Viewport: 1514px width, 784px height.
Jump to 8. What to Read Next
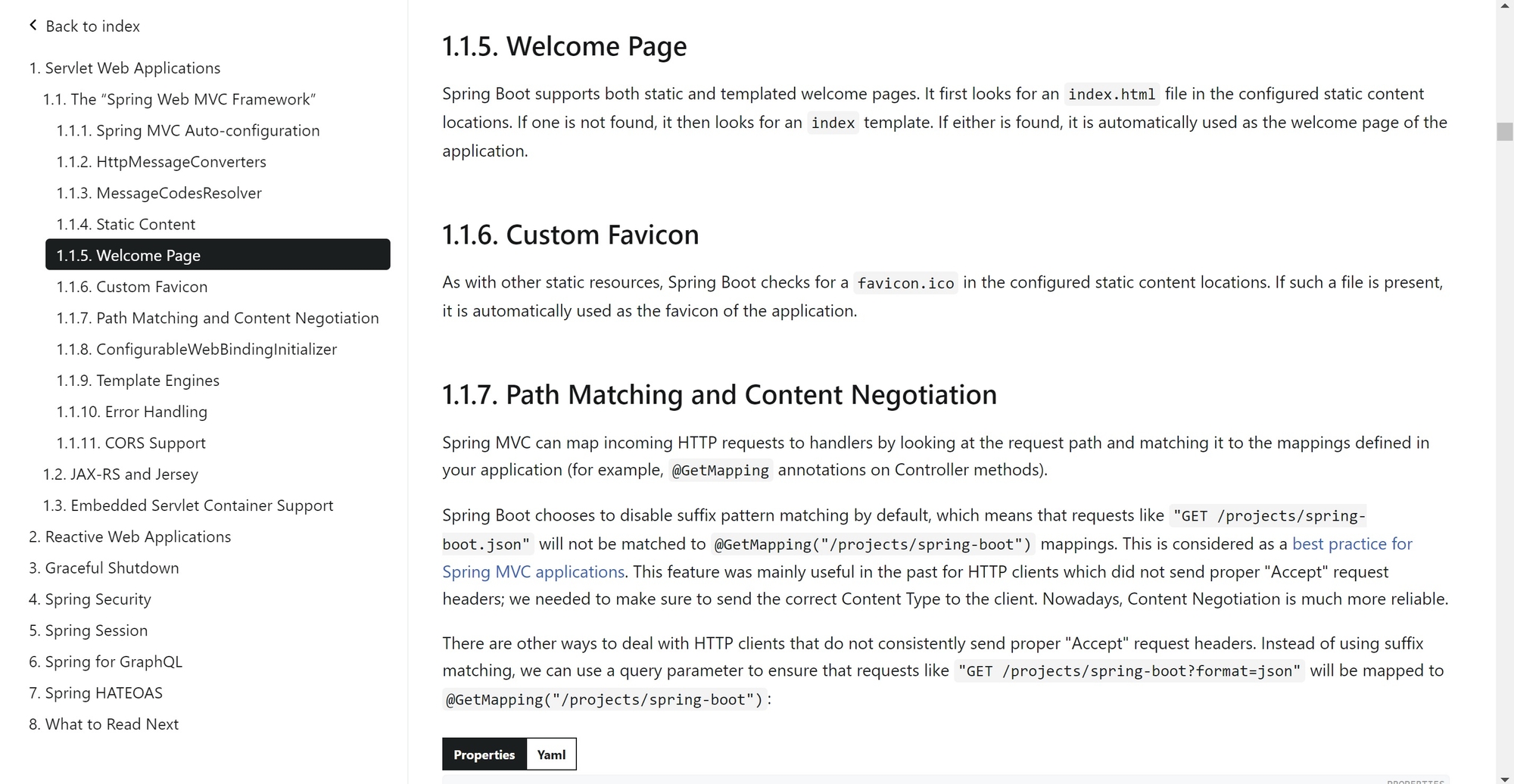click(x=104, y=724)
